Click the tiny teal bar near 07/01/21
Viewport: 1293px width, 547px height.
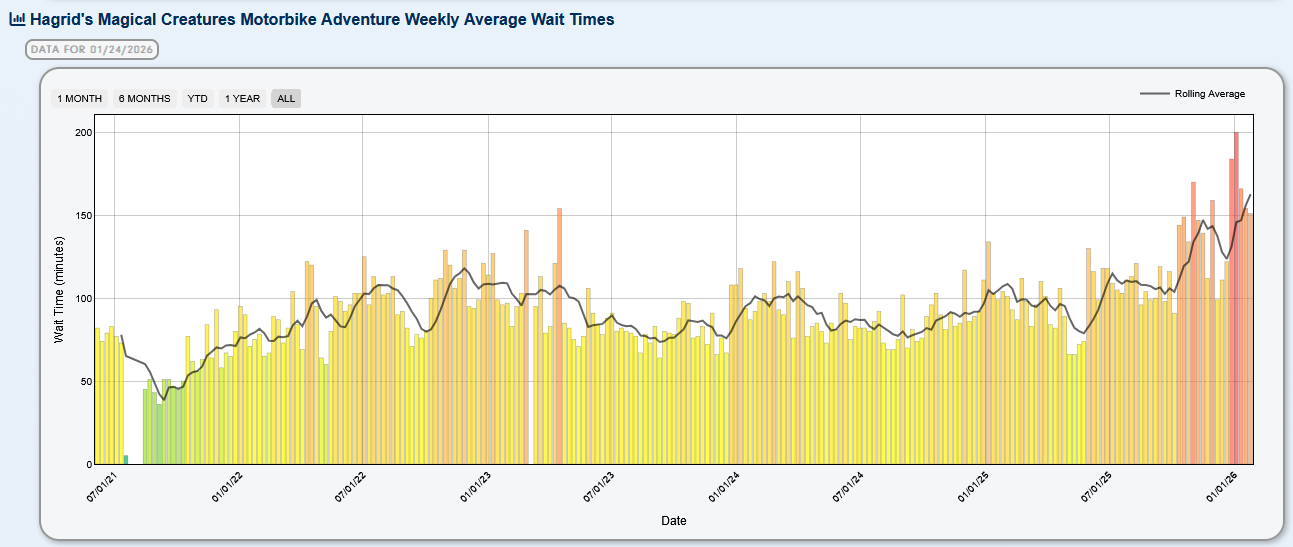tap(126, 460)
